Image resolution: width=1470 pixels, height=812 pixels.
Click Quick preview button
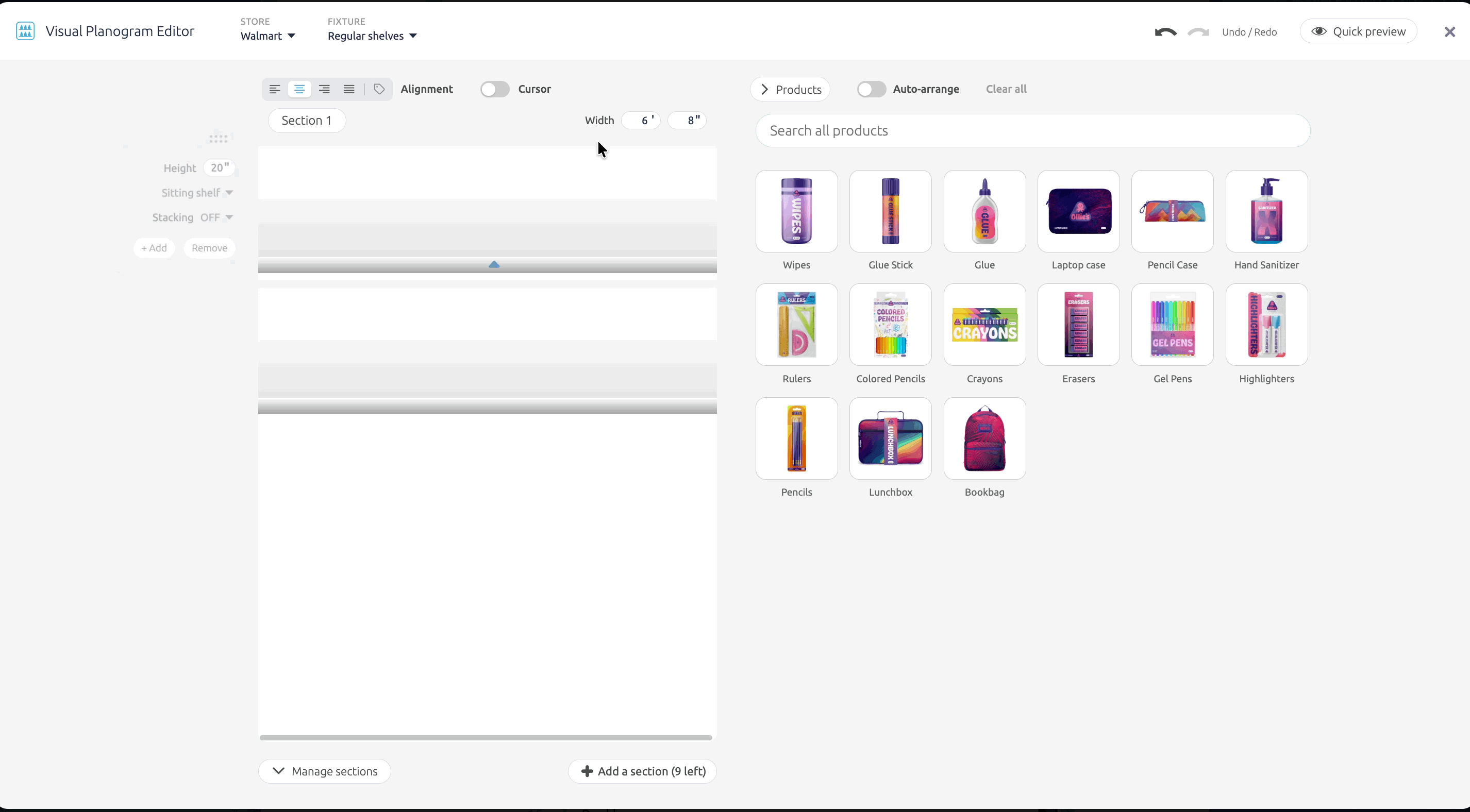click(x=1358, y=31)
